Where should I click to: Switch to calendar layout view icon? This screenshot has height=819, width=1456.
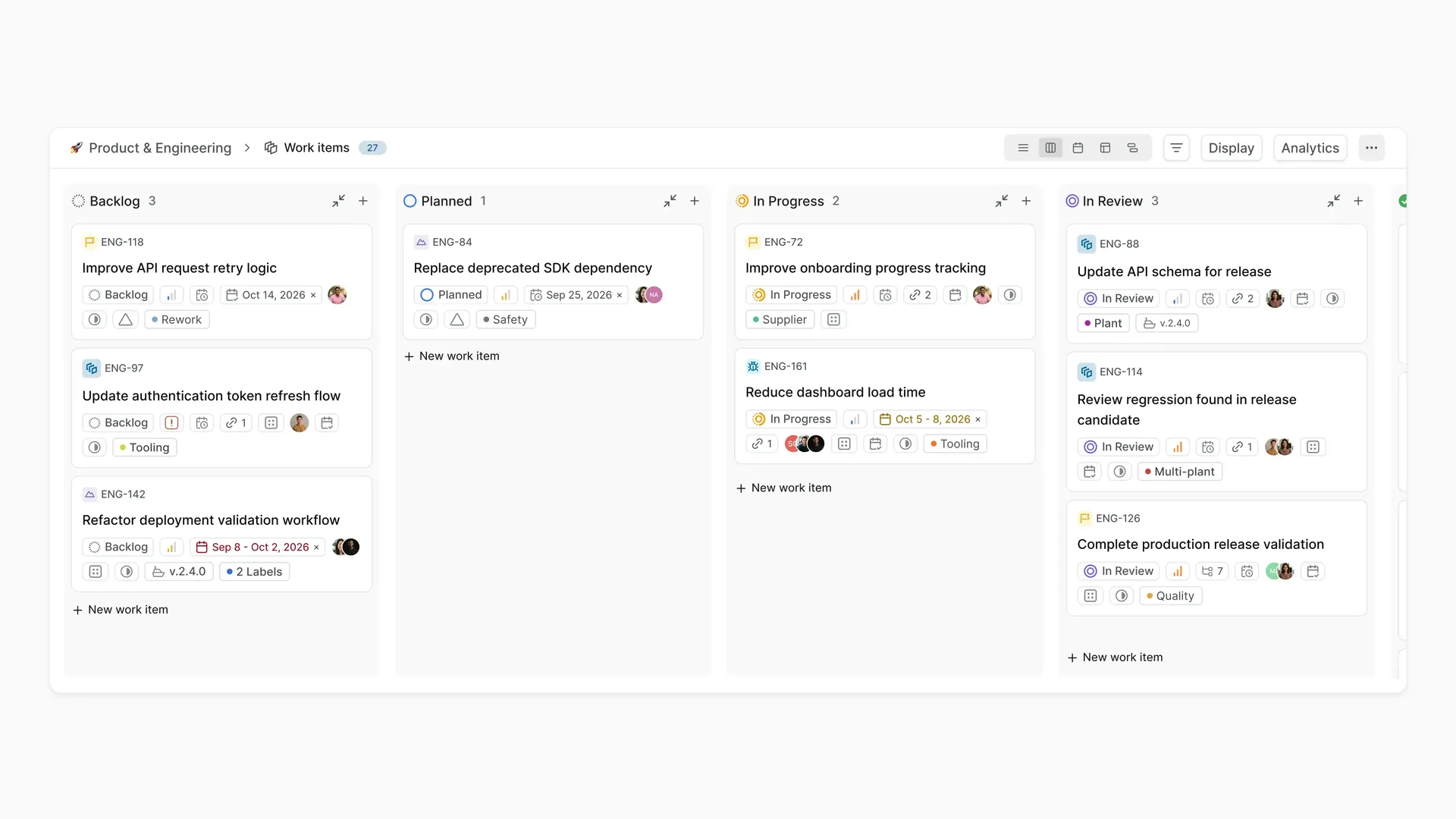[1078, 148]
